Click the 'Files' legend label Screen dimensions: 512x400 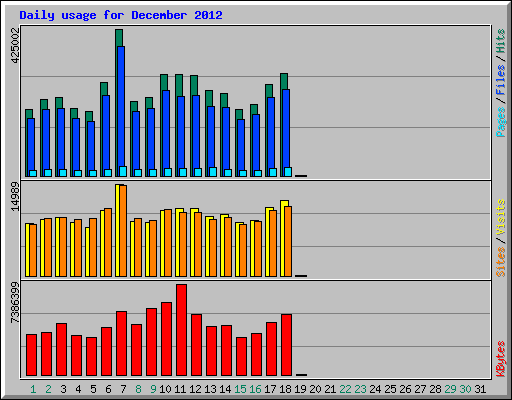tap(500, 80)
